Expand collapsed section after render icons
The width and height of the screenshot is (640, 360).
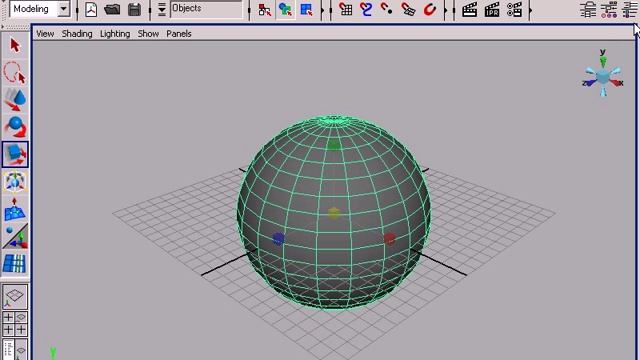pos(530,9)
